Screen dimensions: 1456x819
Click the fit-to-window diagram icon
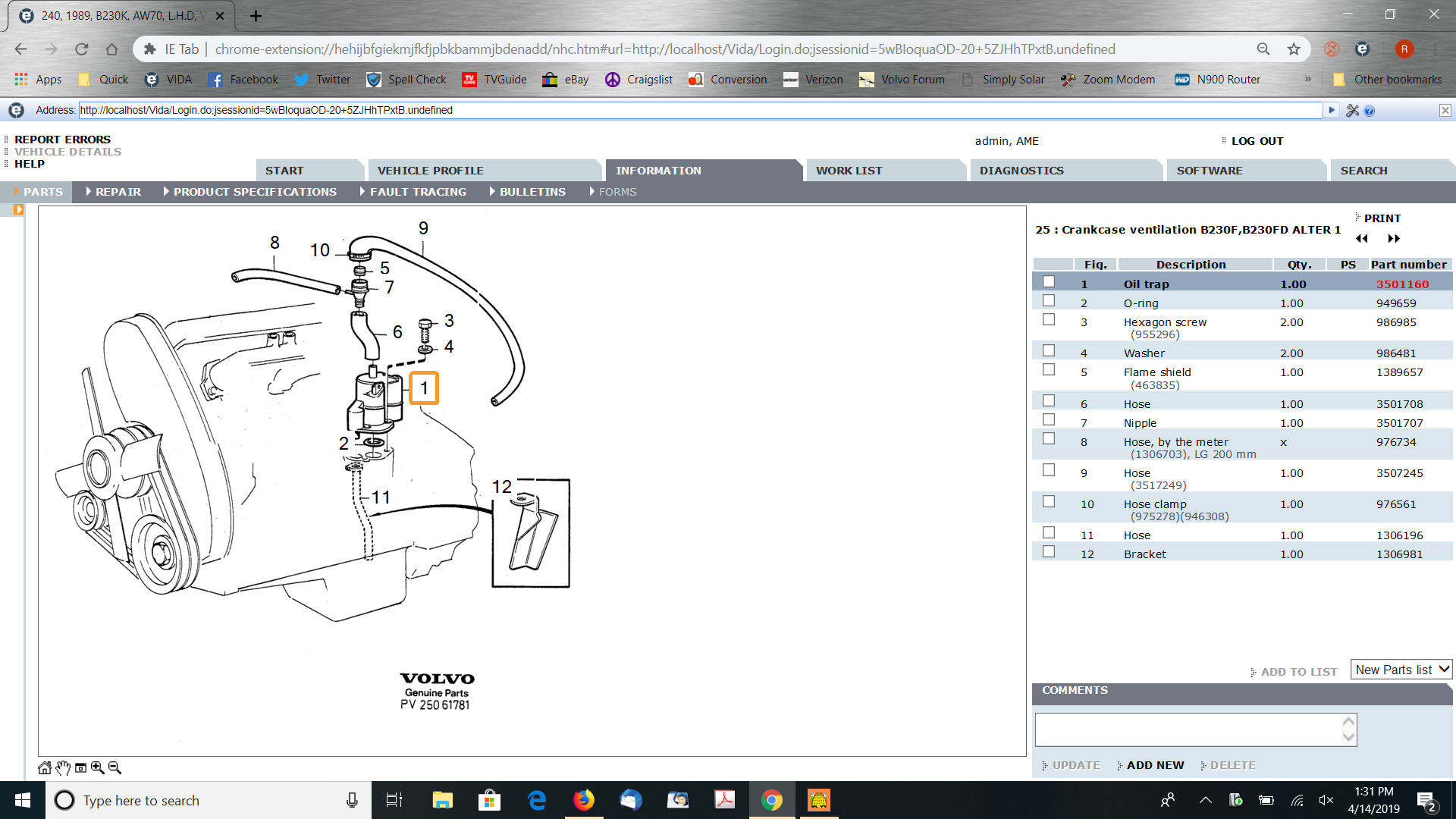[x=80, y=767]
